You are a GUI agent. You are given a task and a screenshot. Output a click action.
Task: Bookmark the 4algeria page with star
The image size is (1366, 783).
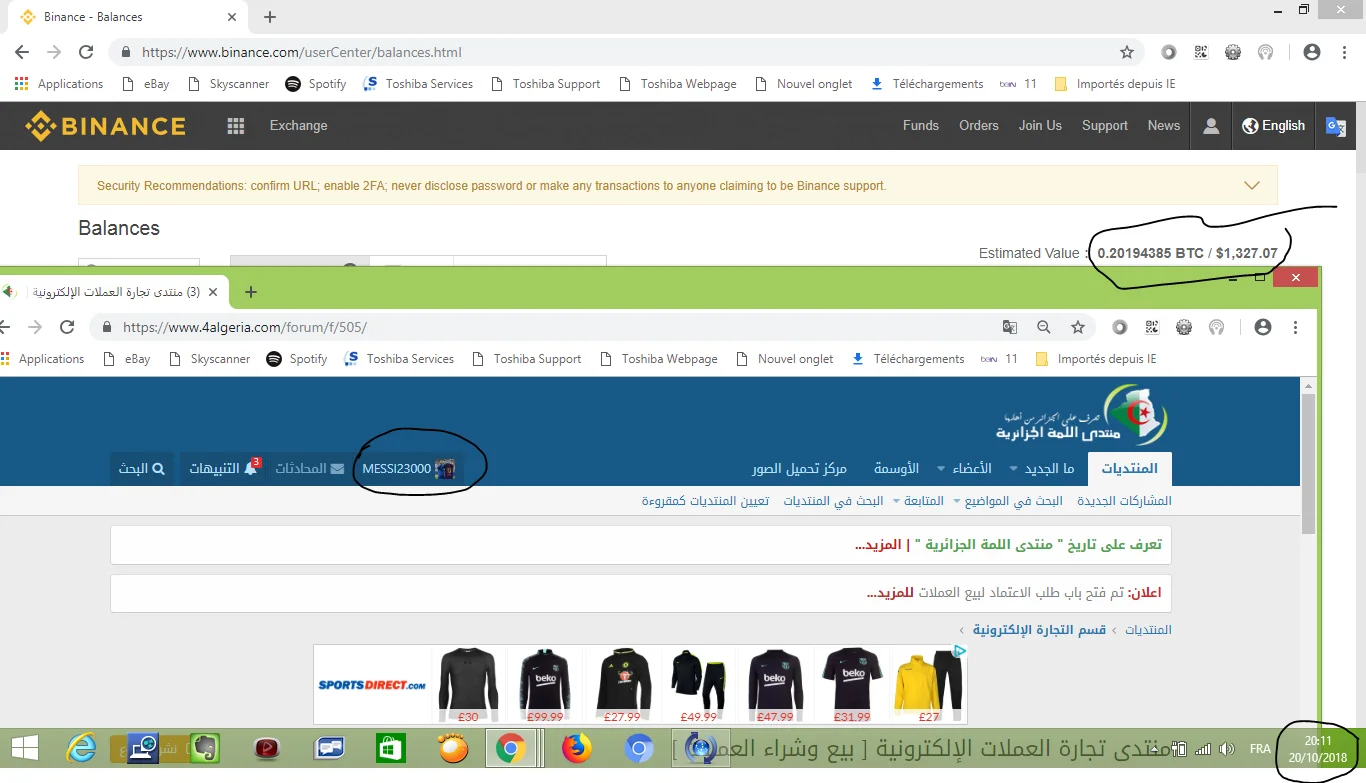(x=1078, y=327)
